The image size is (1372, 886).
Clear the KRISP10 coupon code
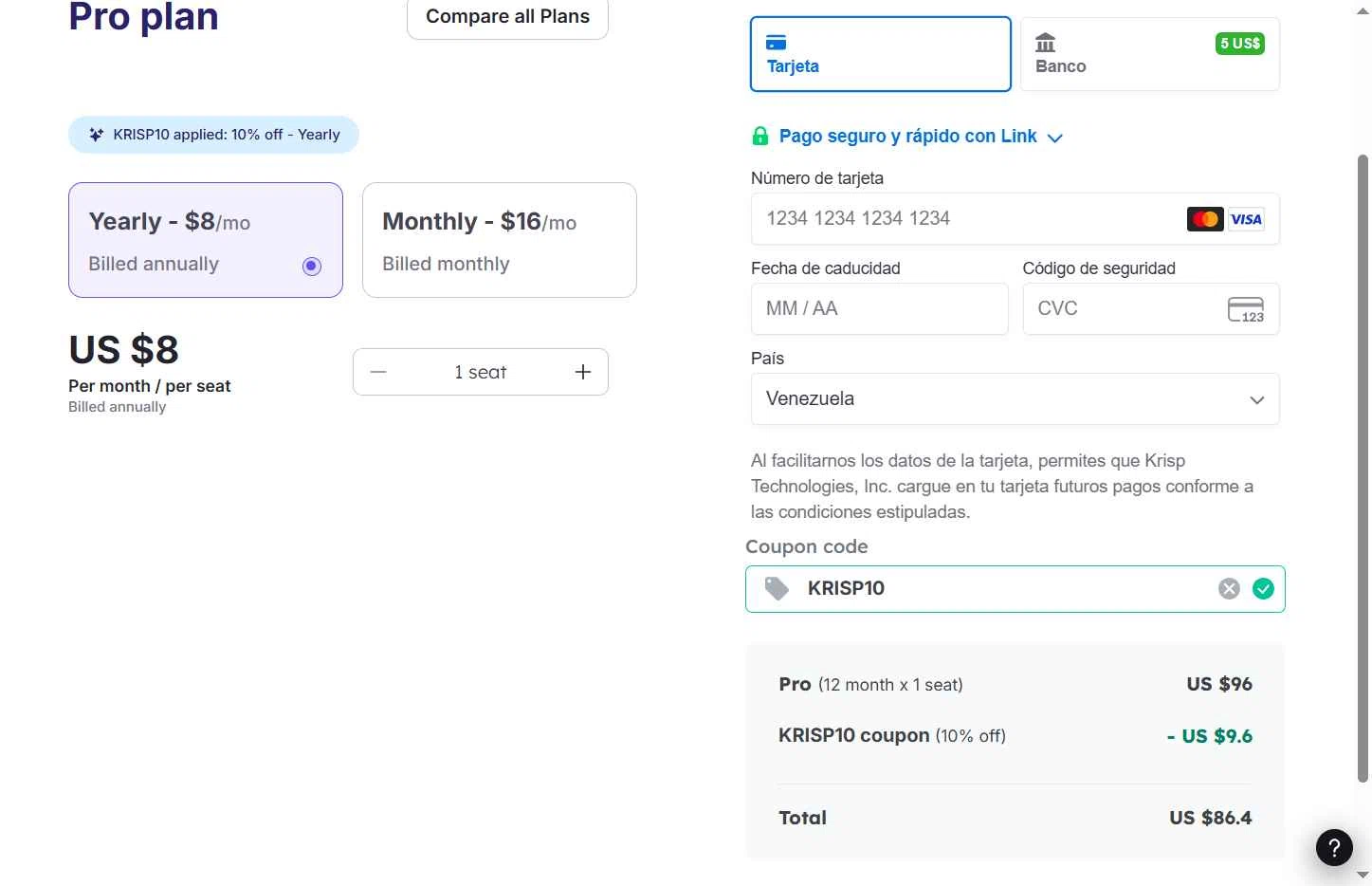pos(1229,589)
